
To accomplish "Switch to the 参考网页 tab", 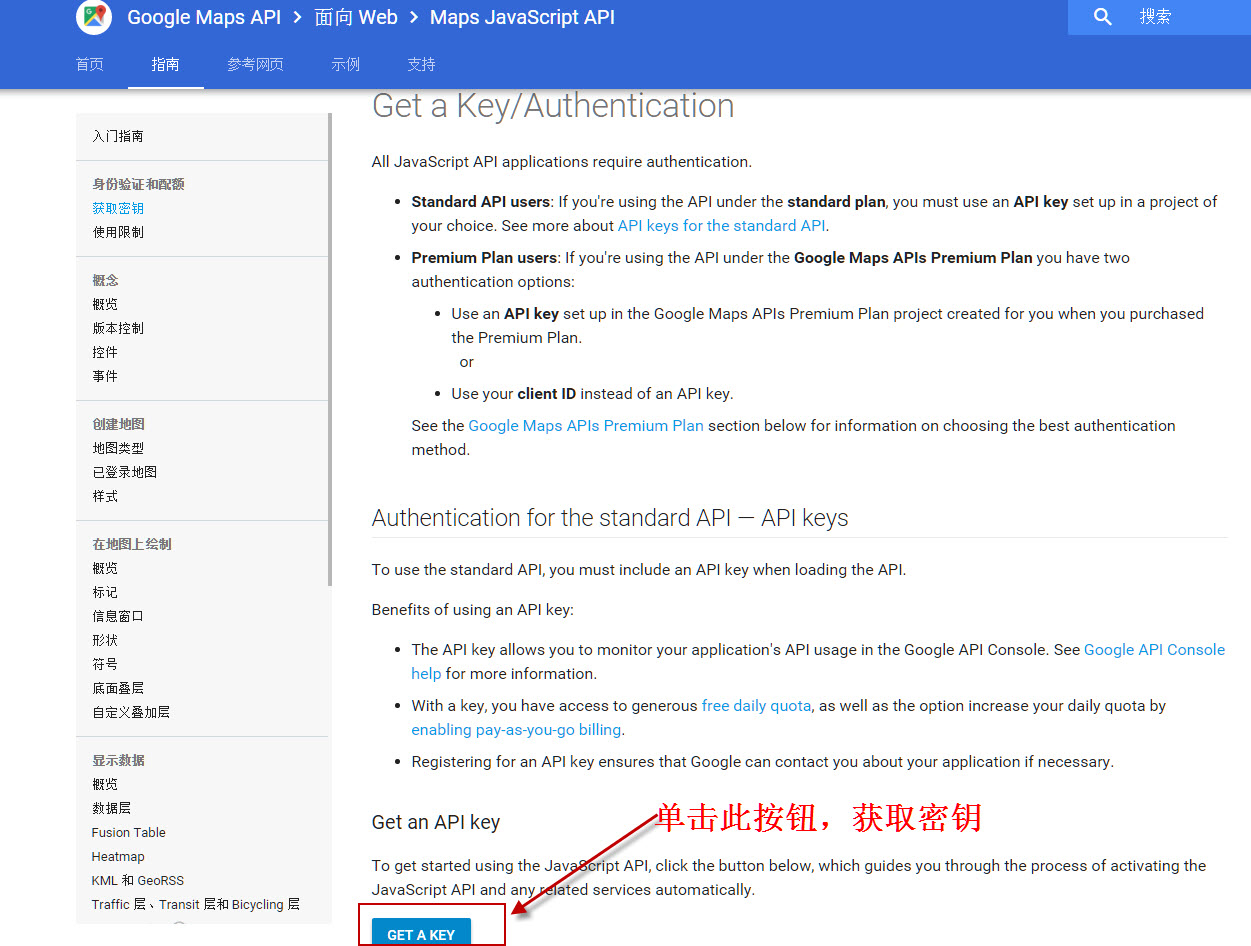I will tap(255, 64).
